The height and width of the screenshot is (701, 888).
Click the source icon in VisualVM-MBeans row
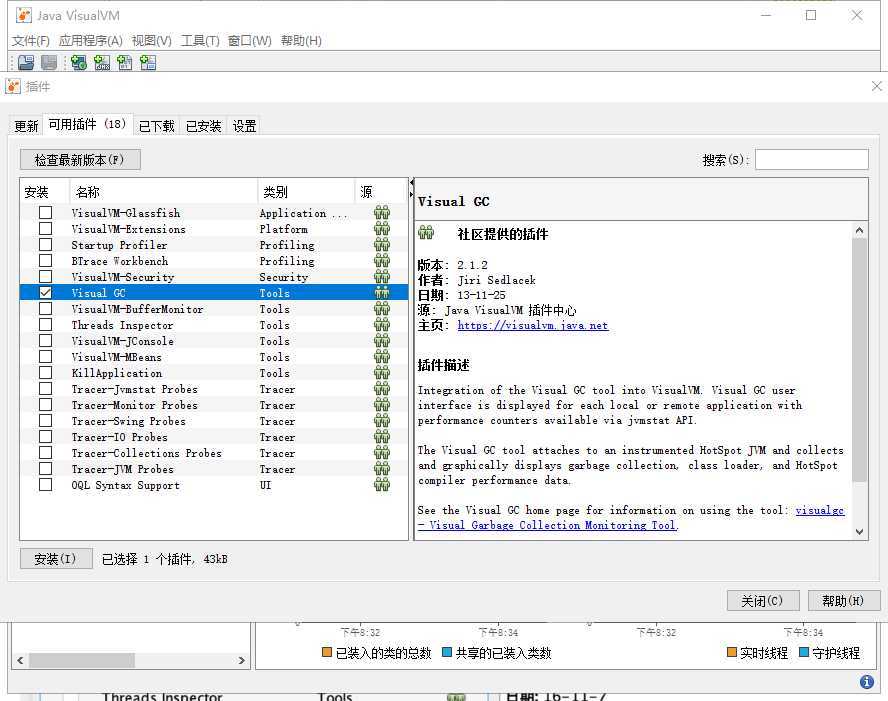382,357
